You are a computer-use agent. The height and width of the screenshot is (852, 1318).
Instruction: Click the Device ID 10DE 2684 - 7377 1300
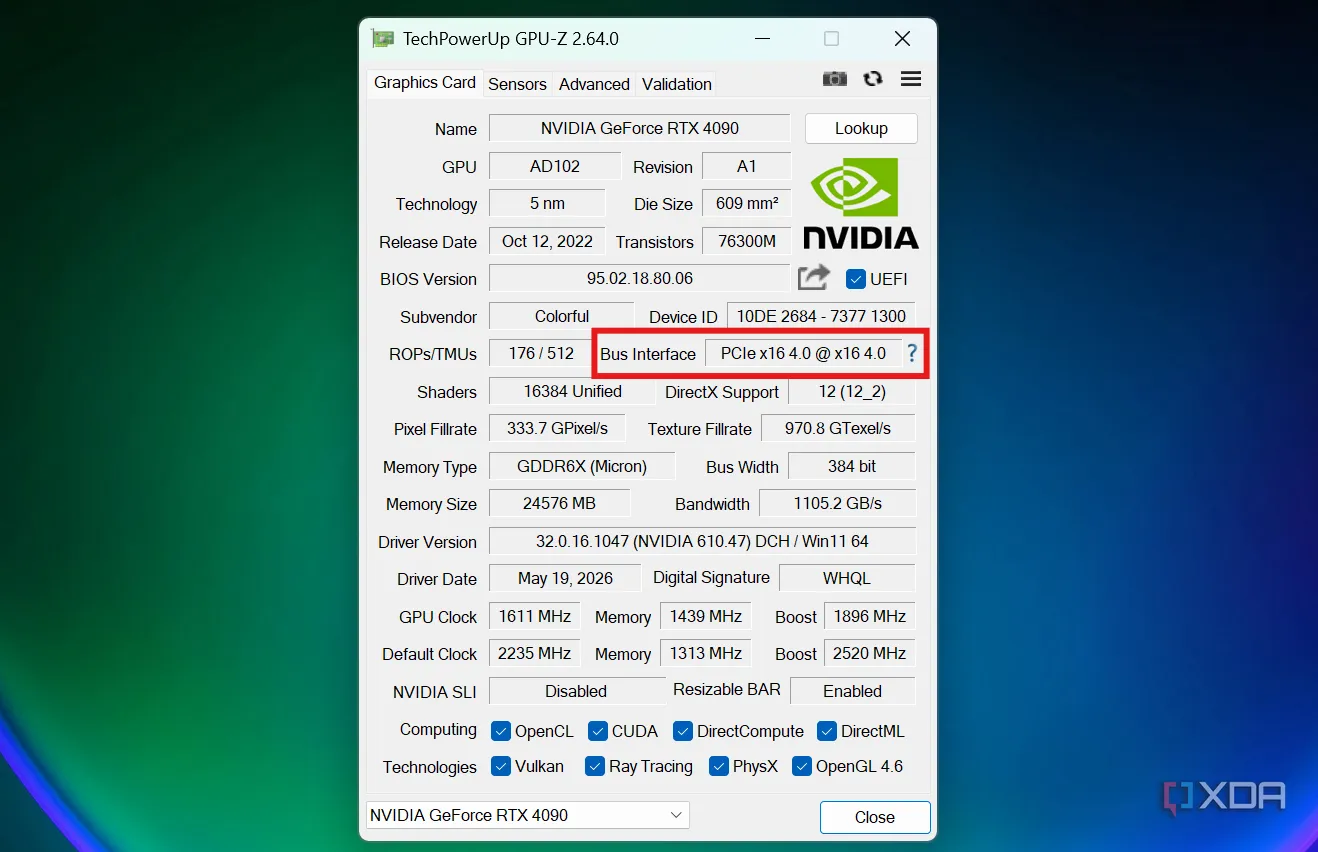pyautogui.click(x=821, y=316)
